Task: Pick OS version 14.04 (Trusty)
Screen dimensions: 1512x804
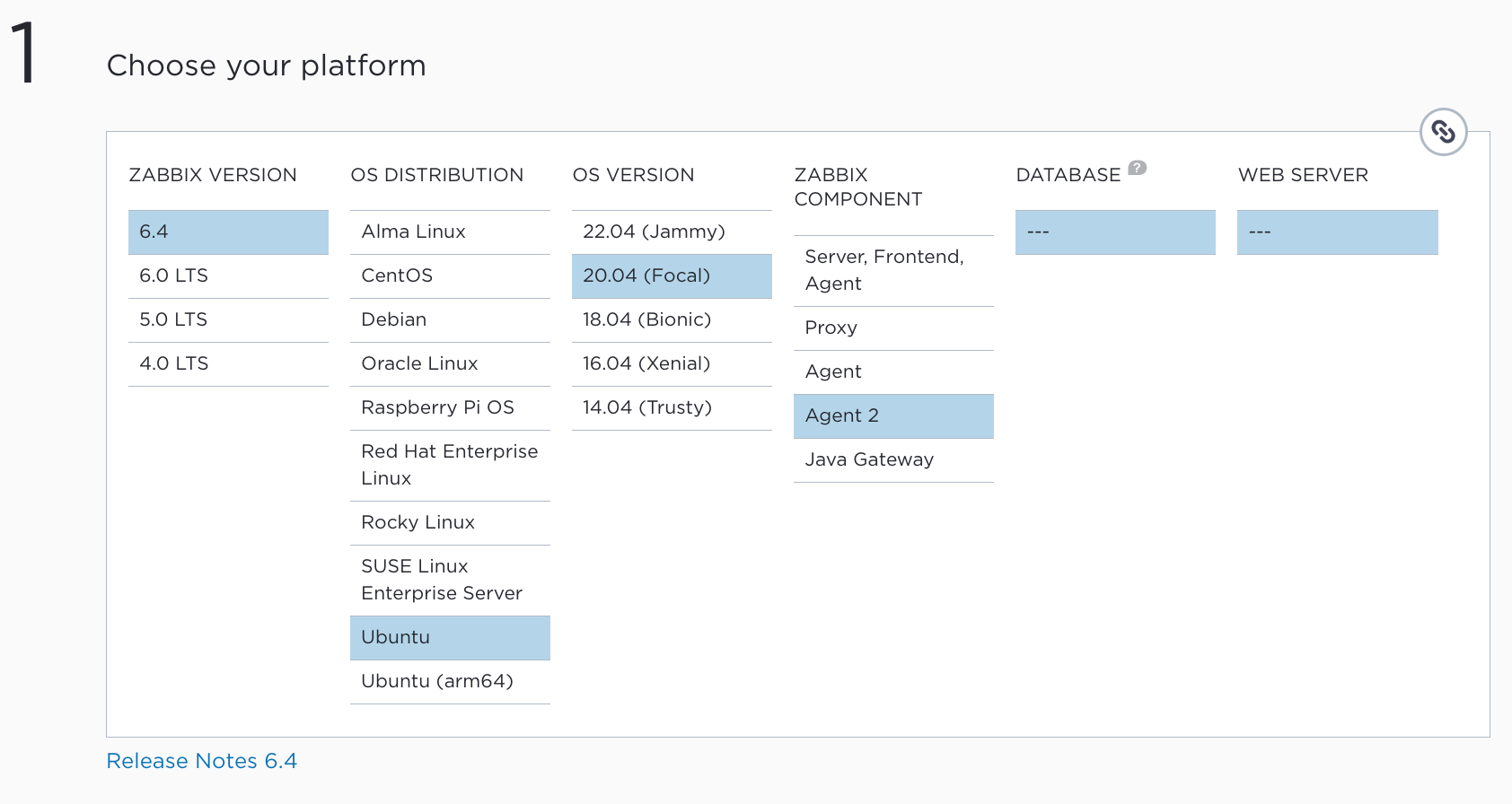Action: tap(671, 407)
